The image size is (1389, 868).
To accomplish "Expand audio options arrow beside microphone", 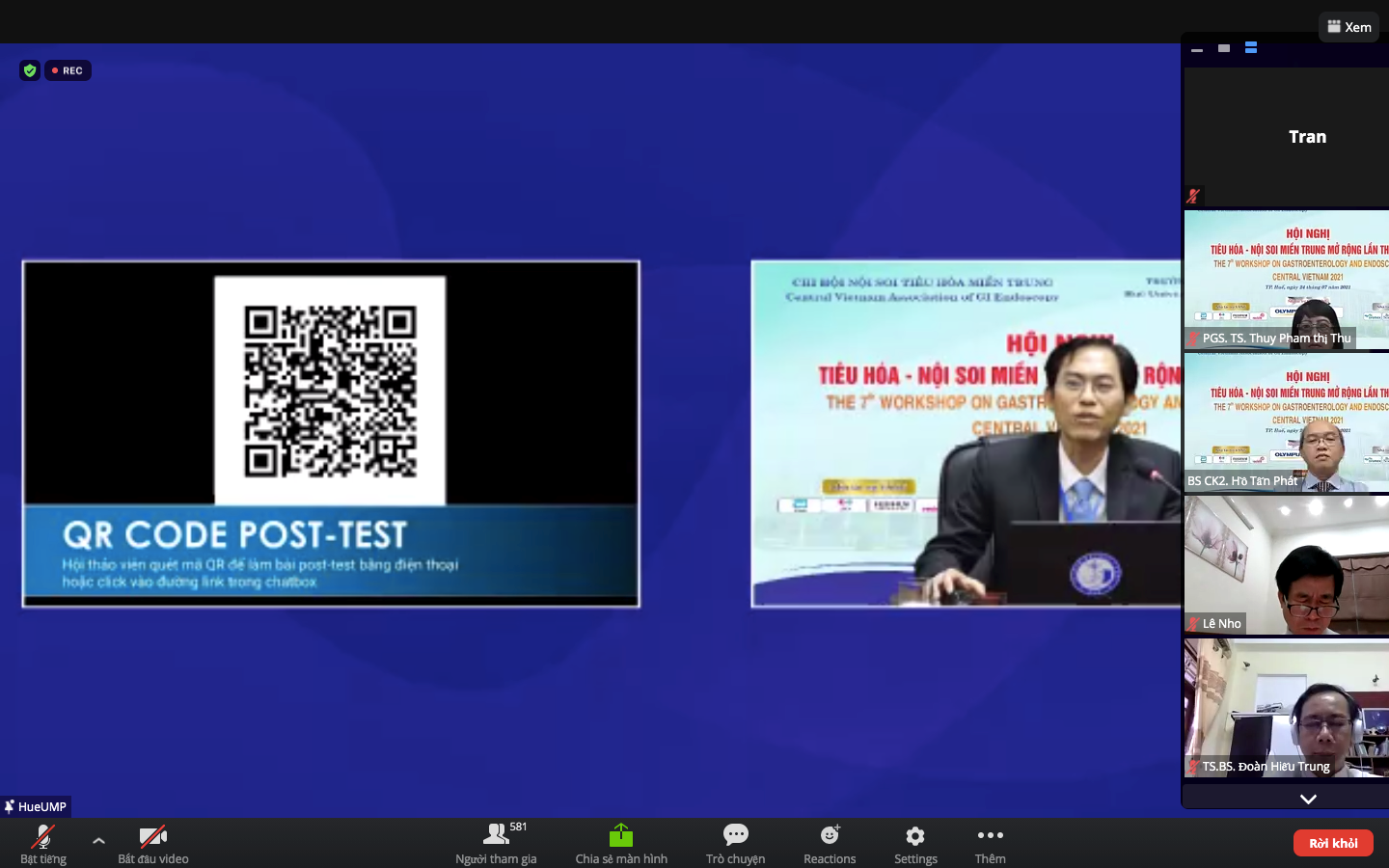I will [x=98, y=840].
